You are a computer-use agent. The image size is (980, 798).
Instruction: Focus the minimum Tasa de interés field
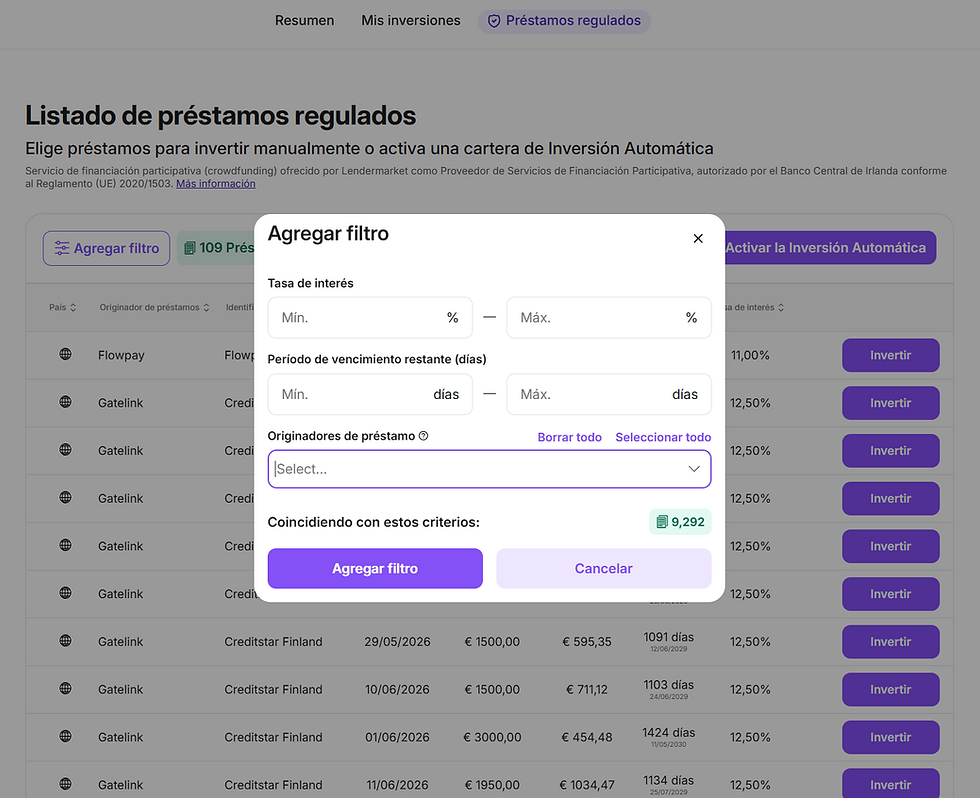[x=370, y=317]
